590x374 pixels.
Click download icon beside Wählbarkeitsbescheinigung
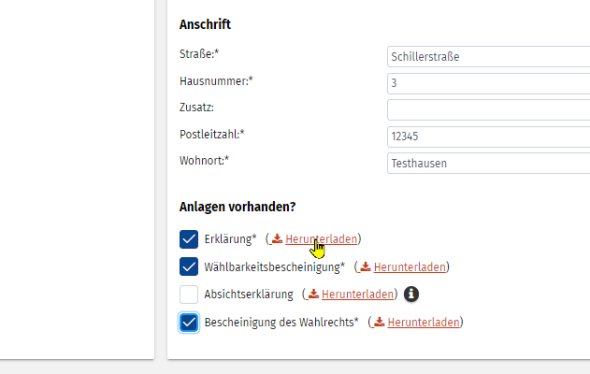365,266
